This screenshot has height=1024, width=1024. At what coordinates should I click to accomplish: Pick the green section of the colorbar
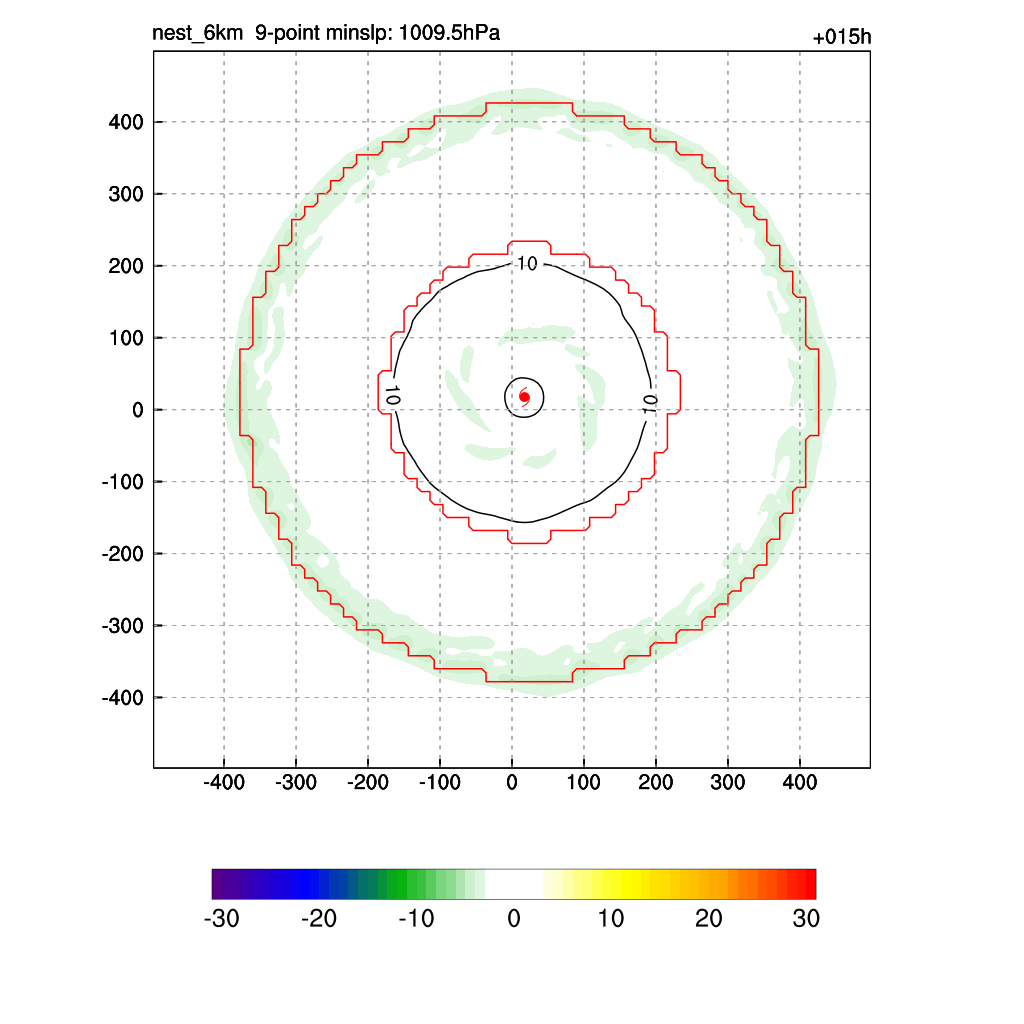405,884
